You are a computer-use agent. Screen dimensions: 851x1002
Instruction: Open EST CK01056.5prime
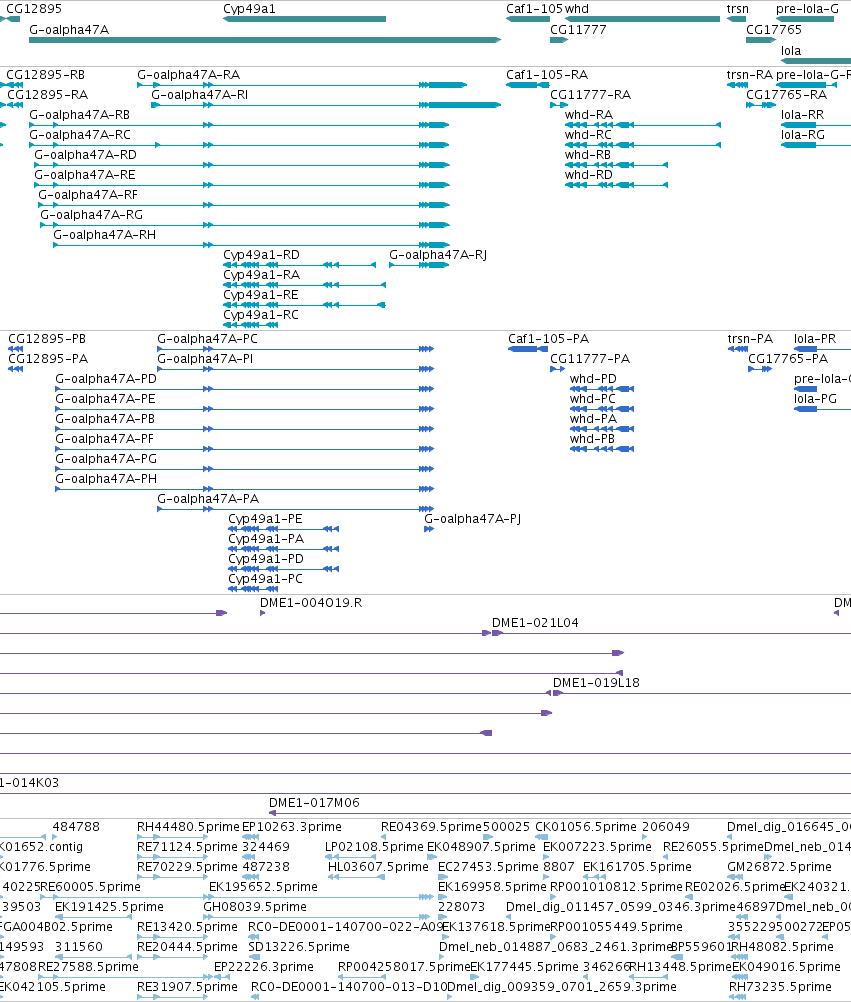(586, 828)
